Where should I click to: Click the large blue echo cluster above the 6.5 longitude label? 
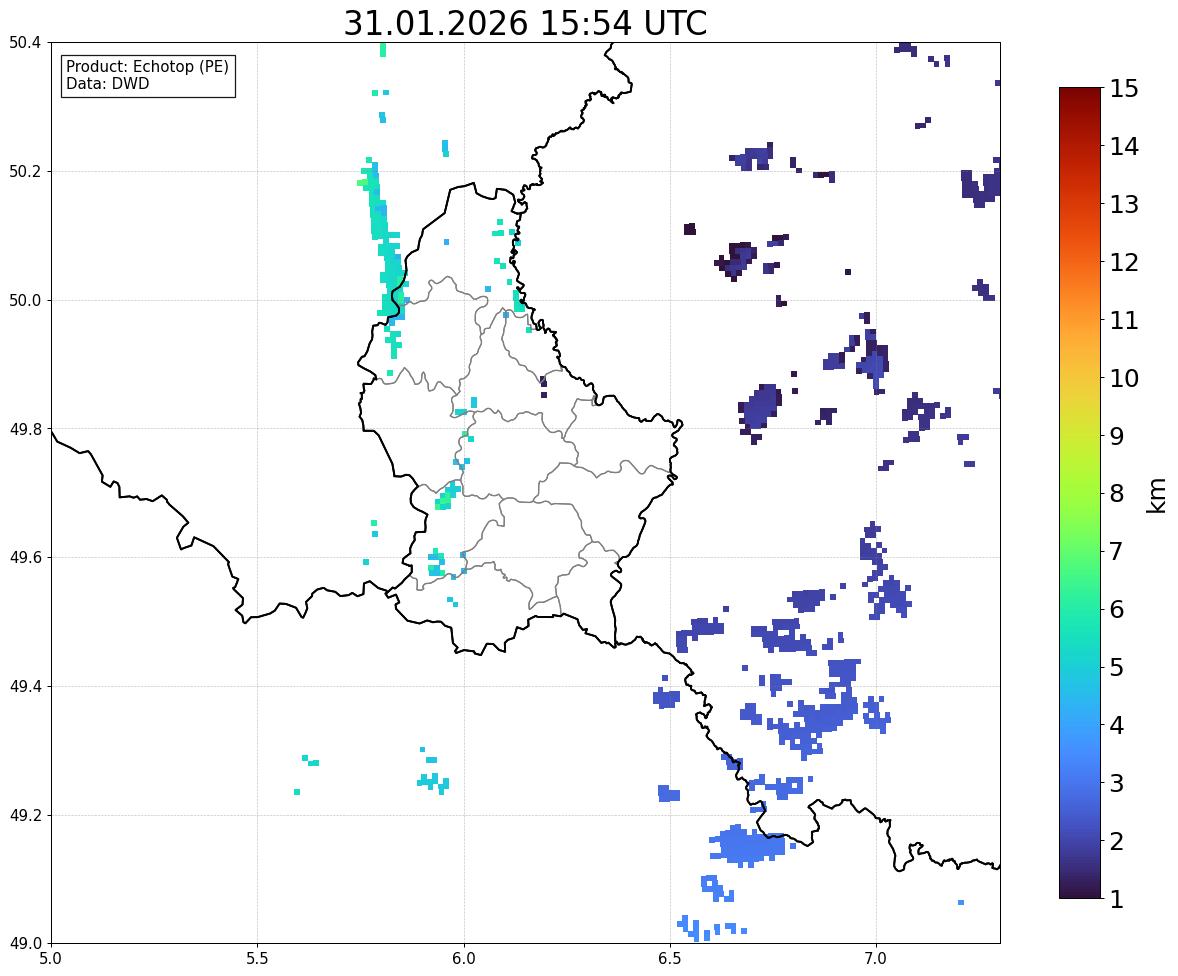(748, 845)
